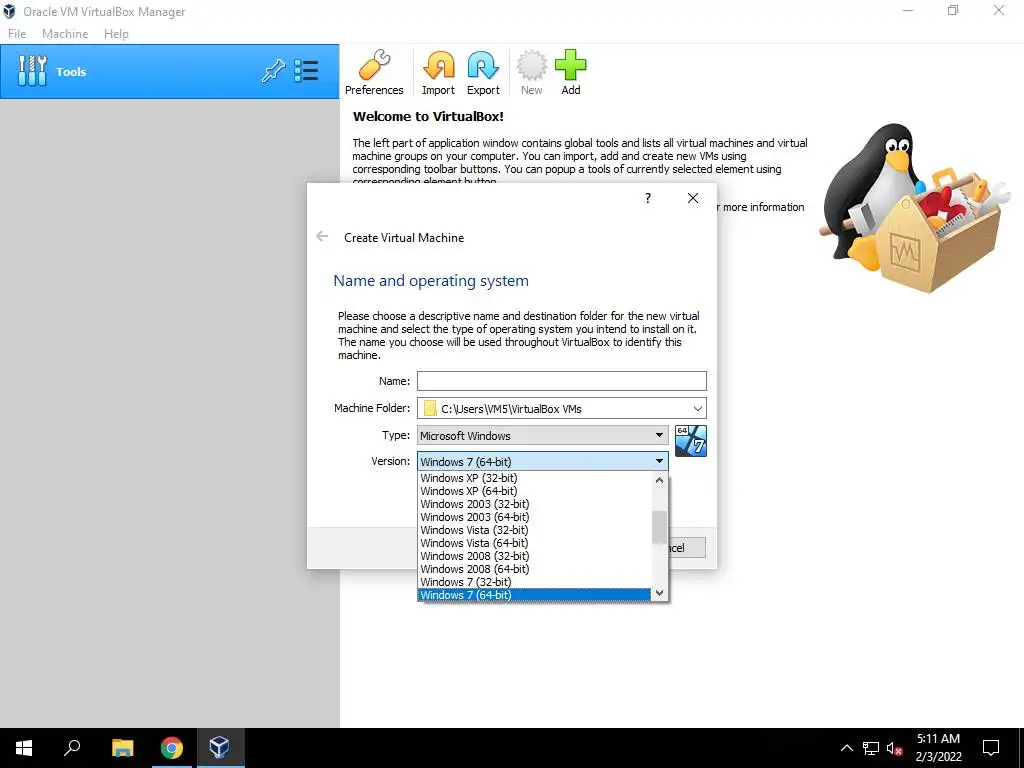Click the Machine Folder yellow folder icon
1024x768 pixels.
[430, 408]
